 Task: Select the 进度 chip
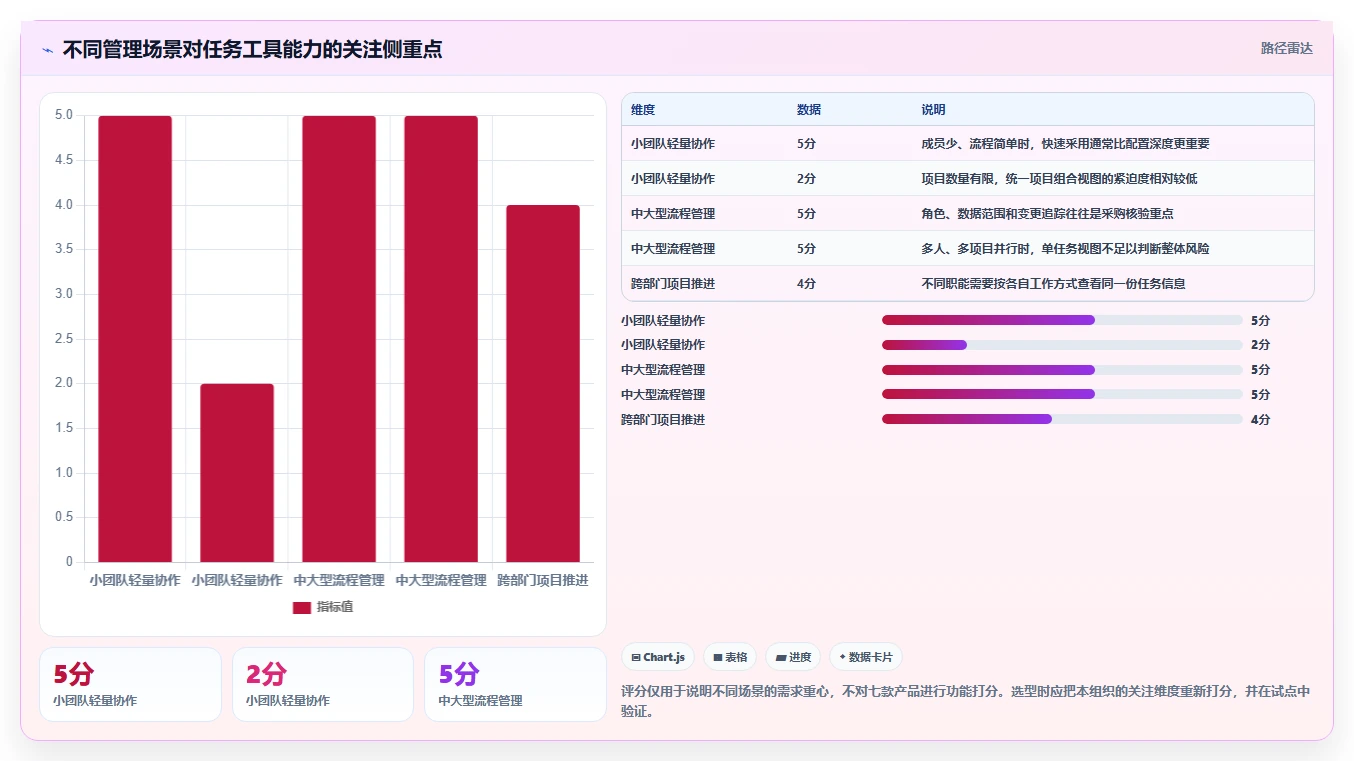[793, 657]
